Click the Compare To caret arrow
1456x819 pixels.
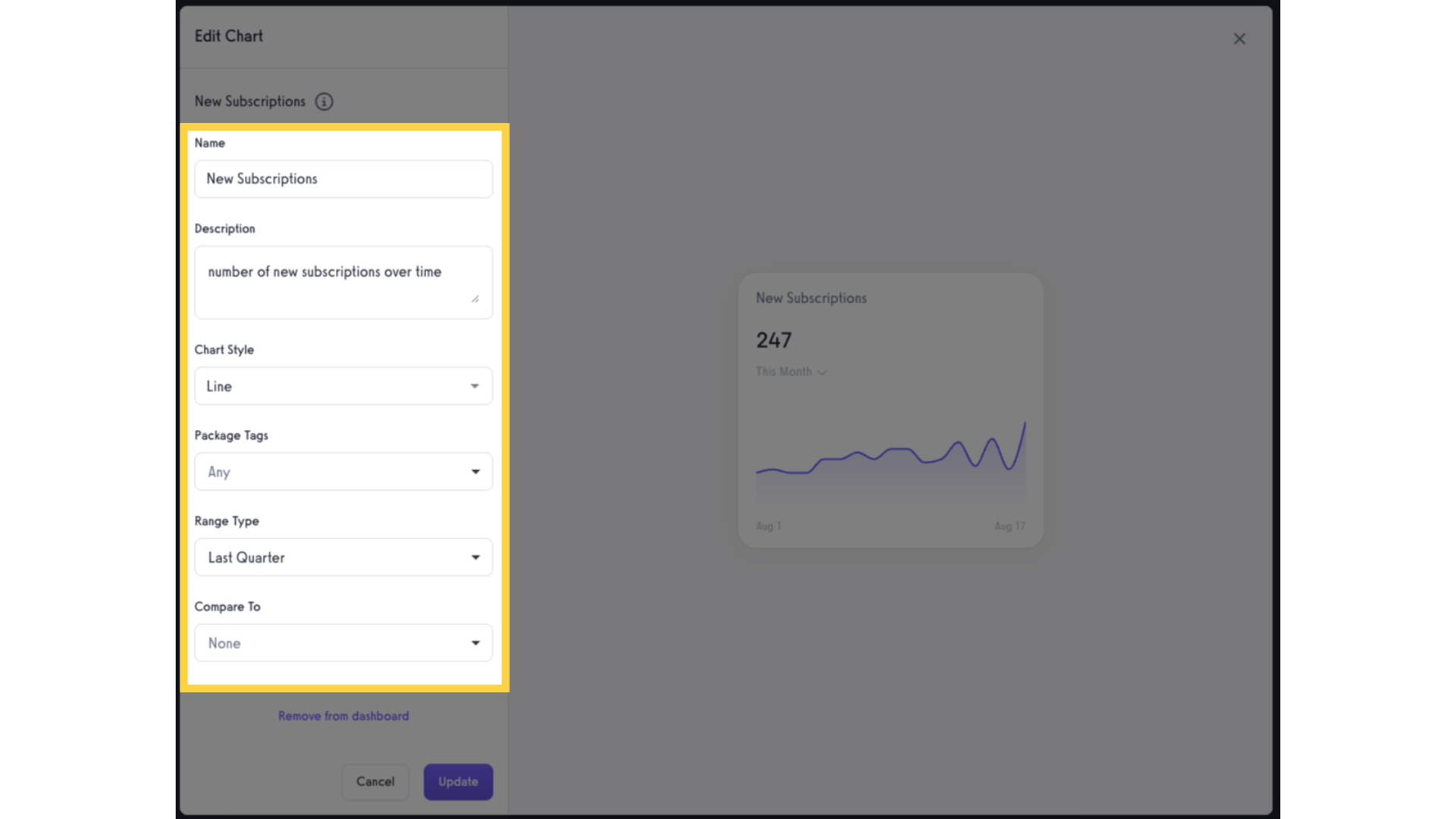coord(475,643)
